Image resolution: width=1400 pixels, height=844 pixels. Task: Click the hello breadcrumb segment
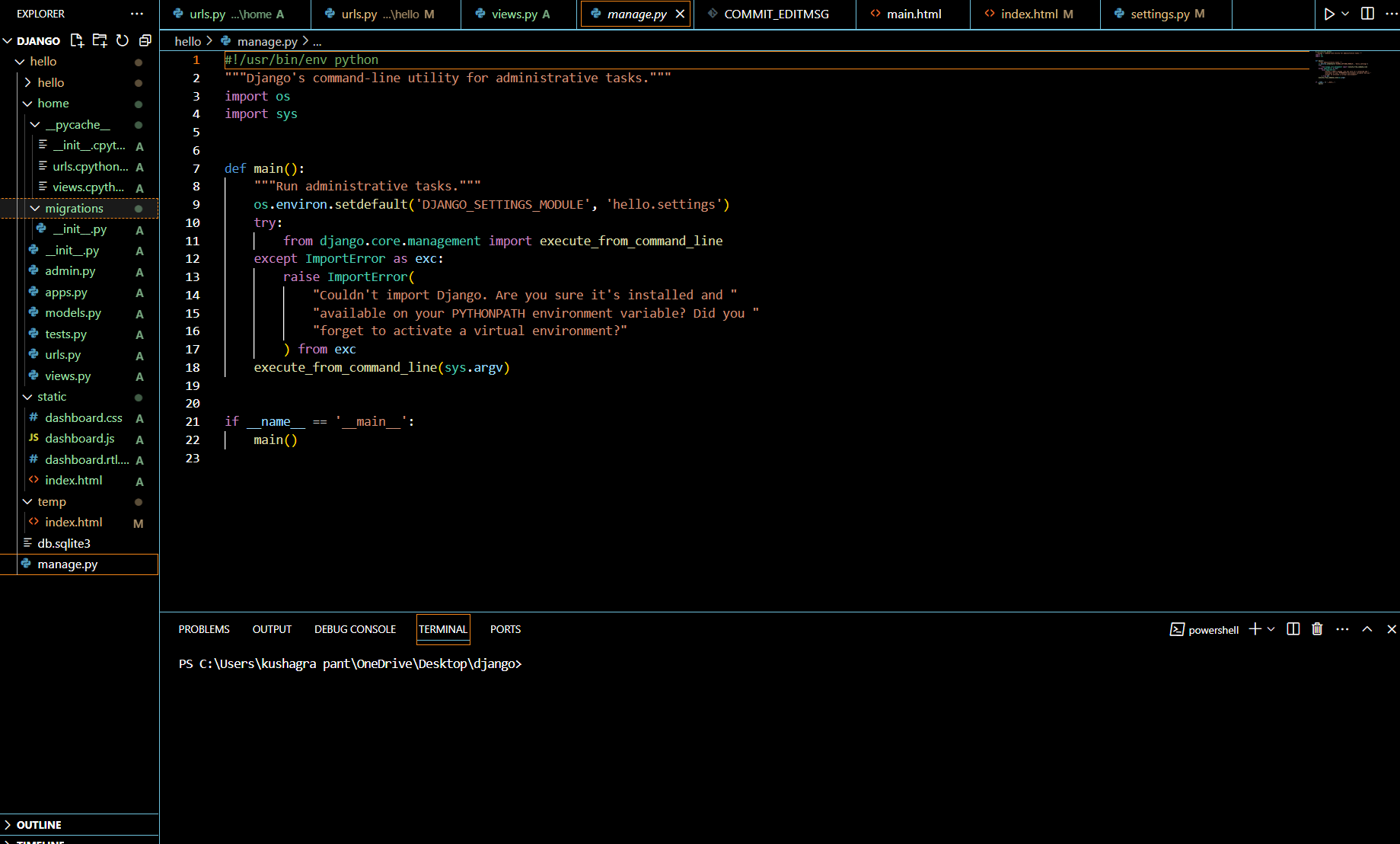pos(187,41)
